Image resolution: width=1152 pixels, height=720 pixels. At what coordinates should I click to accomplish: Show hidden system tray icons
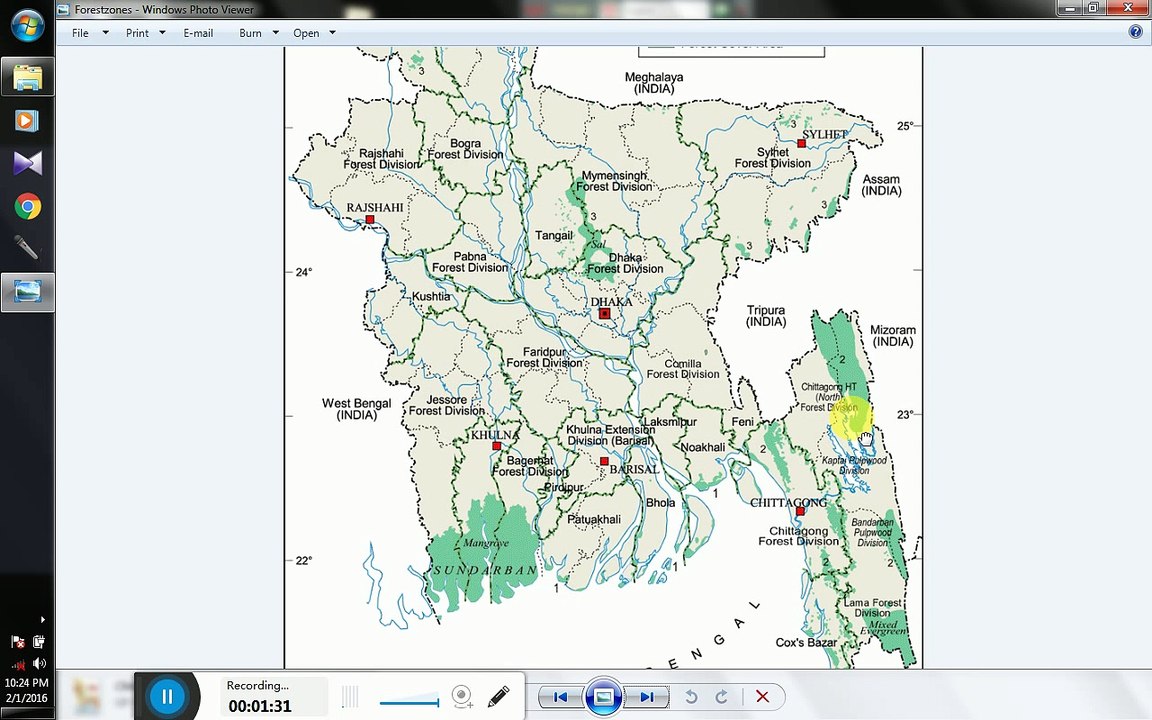(43, 619)
